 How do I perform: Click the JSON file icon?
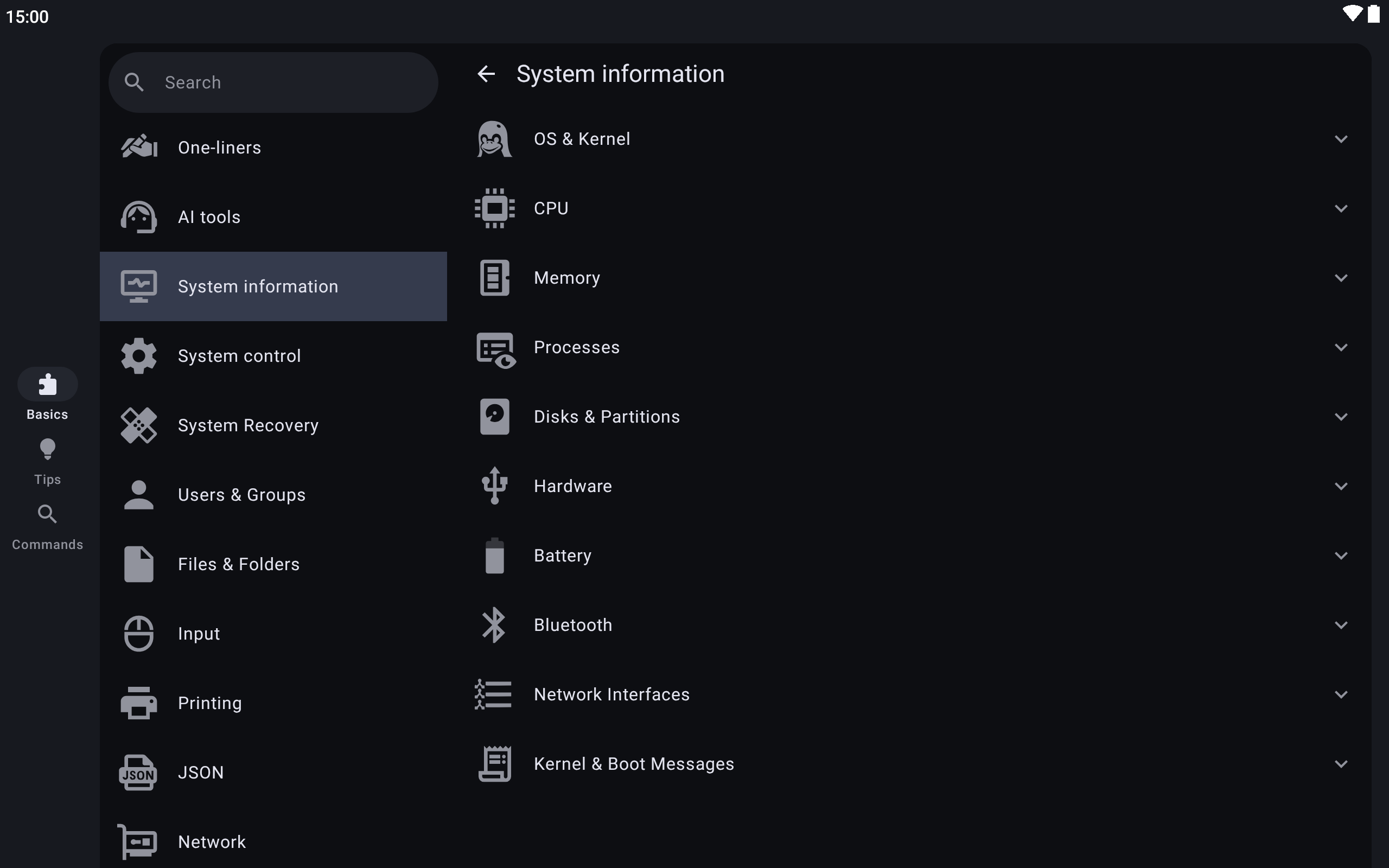138,773
